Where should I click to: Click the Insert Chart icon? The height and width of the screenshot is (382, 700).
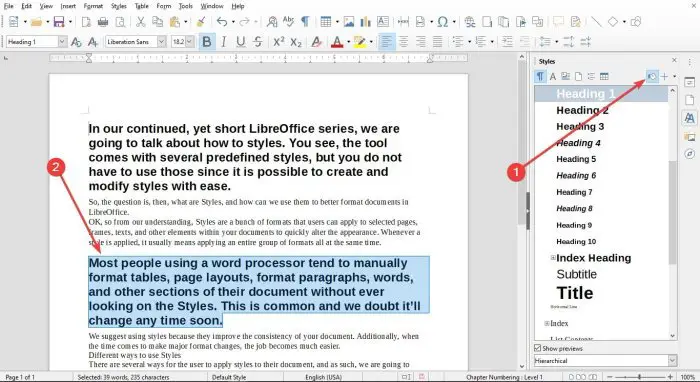pos(366,21)
